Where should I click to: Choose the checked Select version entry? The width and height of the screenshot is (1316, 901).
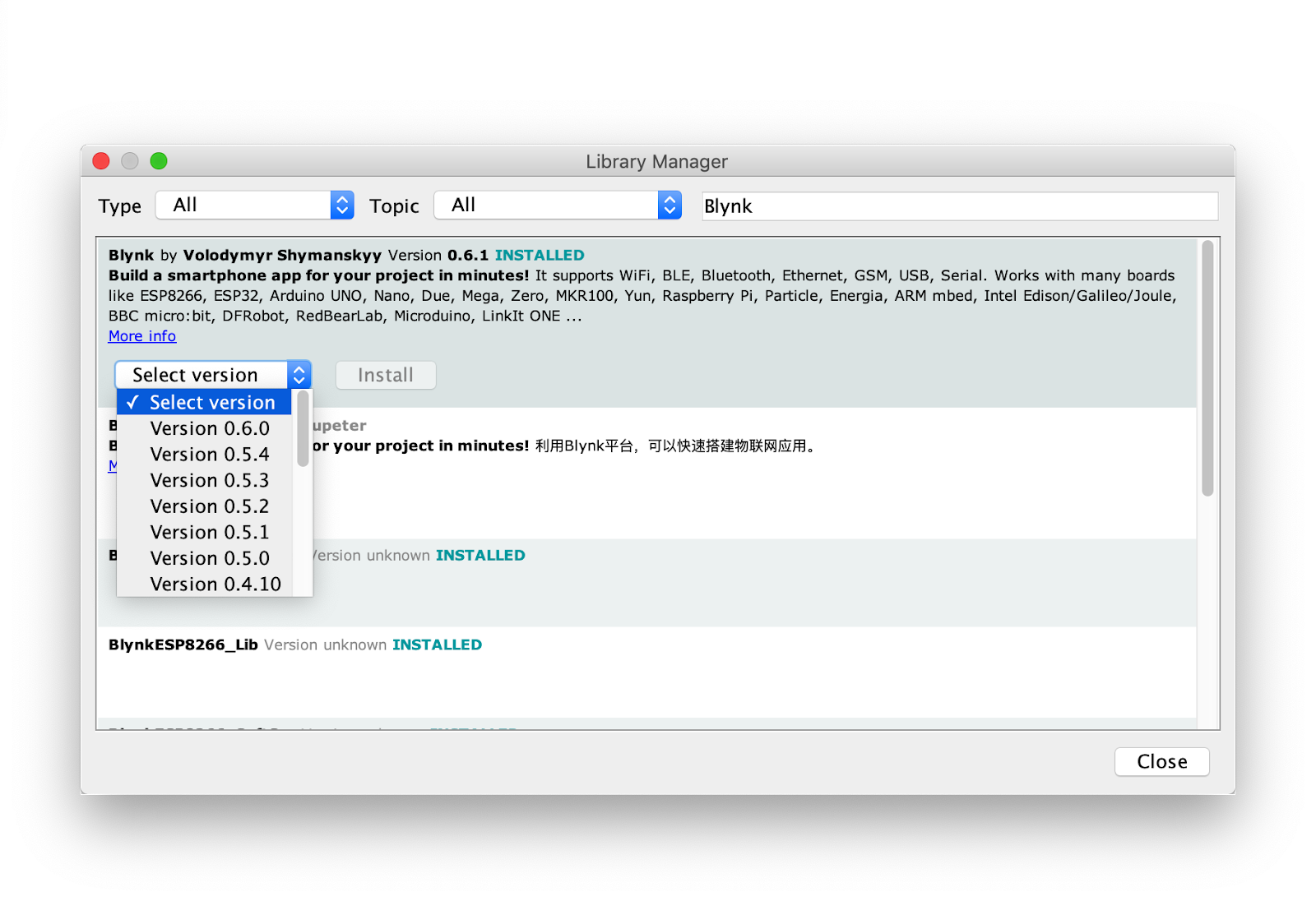tap(204, 402)
